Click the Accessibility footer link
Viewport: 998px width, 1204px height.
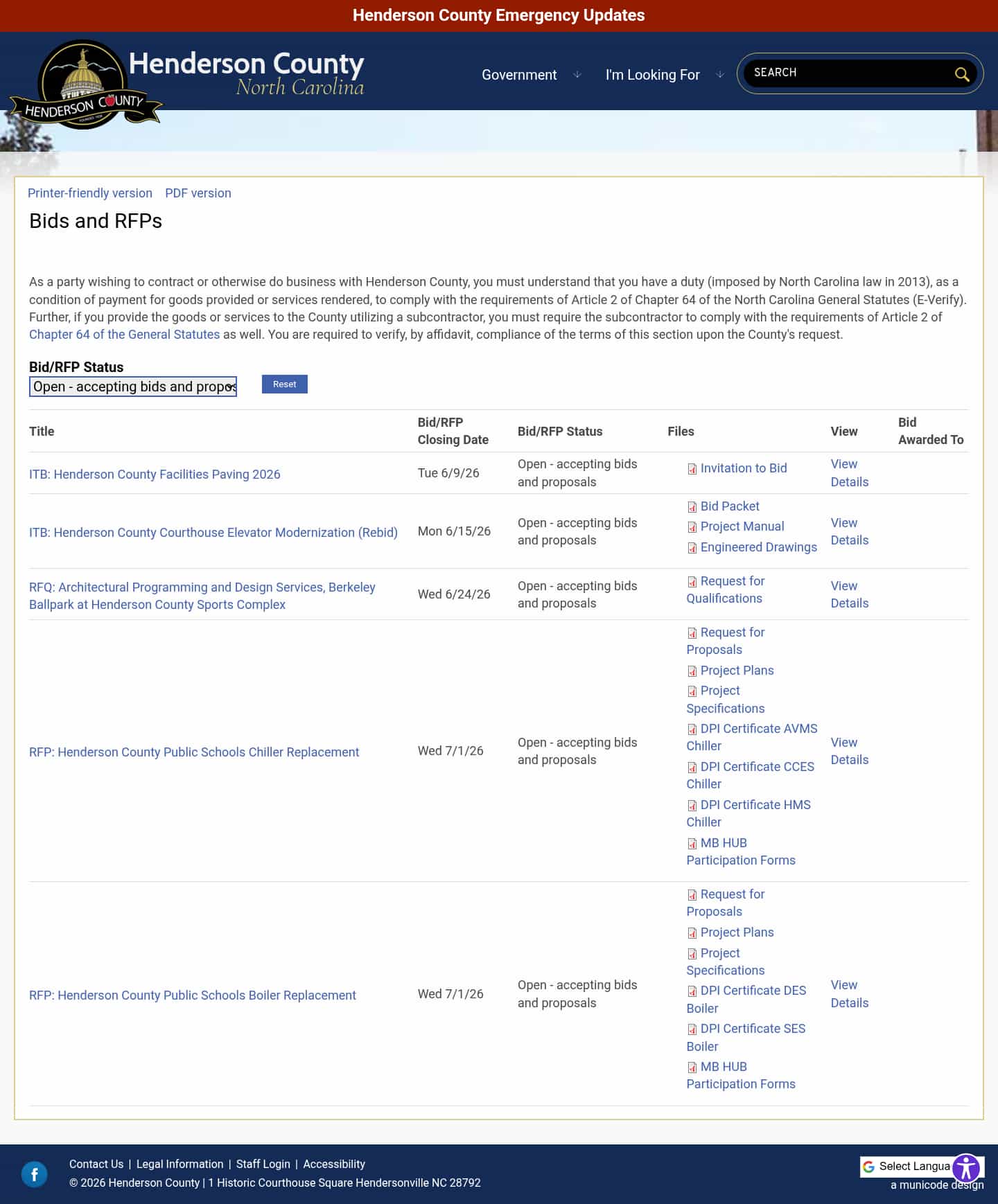[334, 1165]
